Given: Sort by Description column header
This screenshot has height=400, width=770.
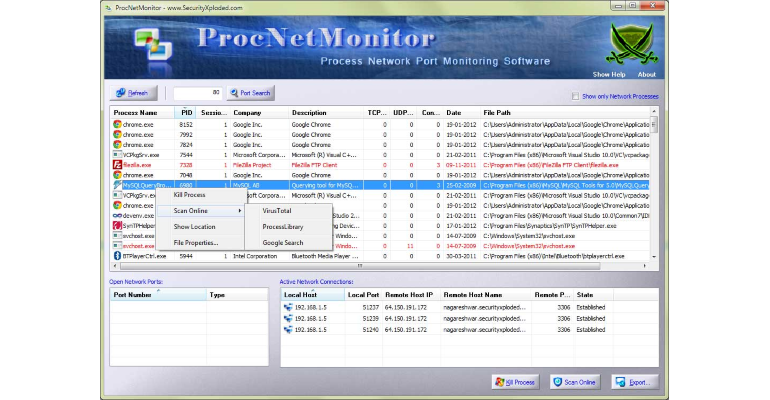Looking at the screenshot, I should click(326, 112).
